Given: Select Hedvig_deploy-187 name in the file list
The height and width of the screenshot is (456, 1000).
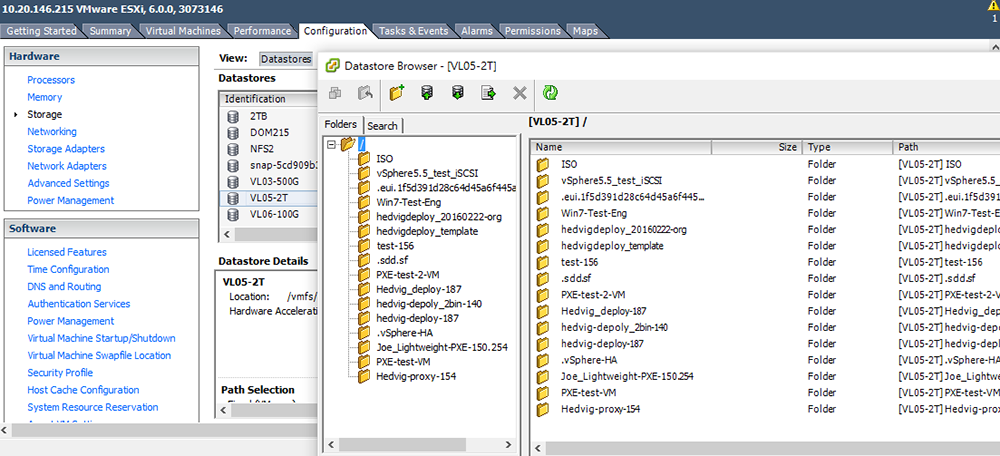Looking at the screenshot, I should coord(603,311).
